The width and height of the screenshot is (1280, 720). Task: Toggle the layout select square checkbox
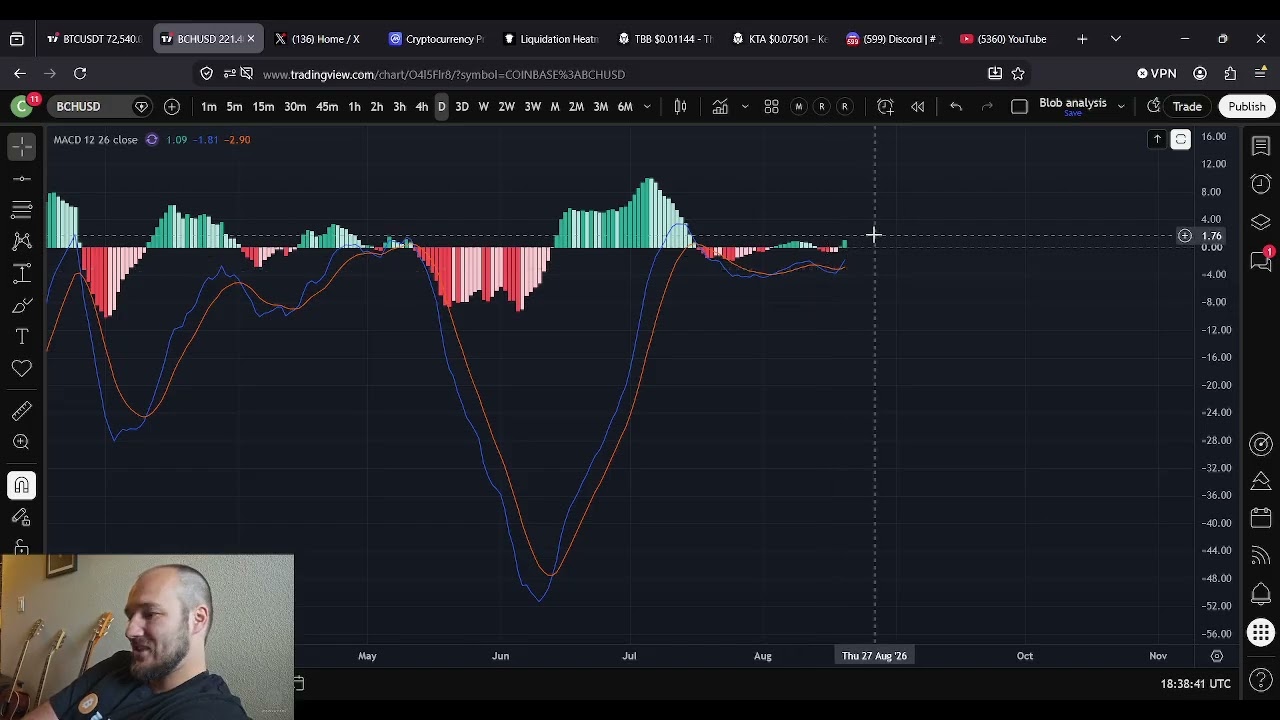tap(1019, 106)
